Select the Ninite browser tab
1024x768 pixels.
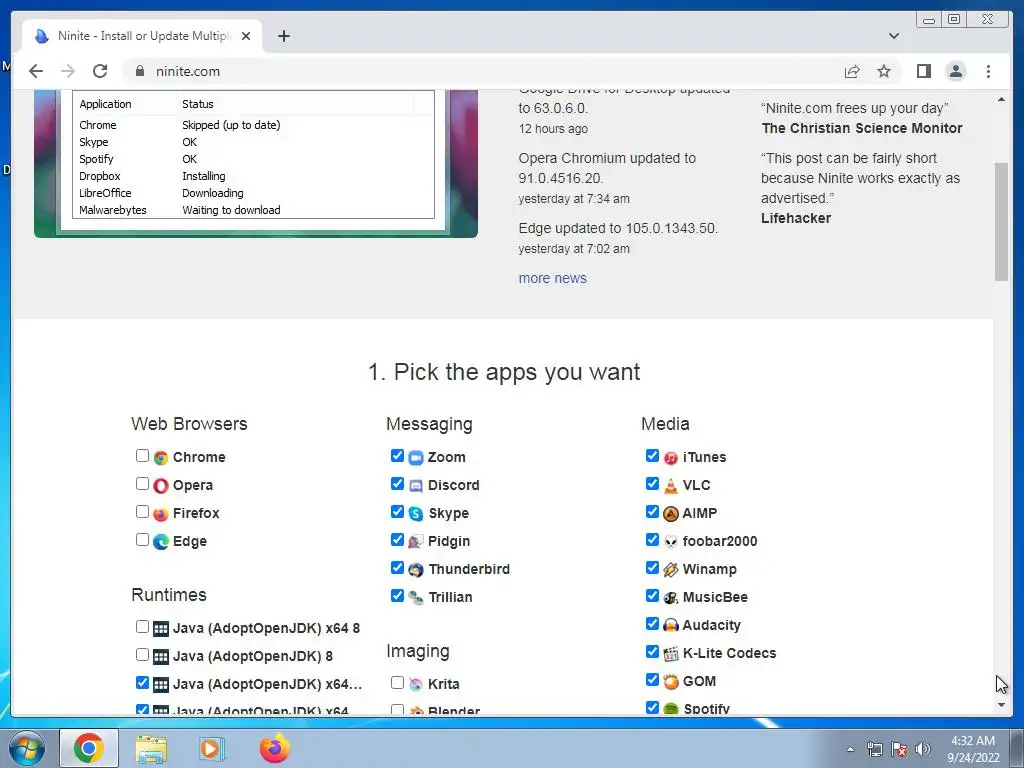142,36
